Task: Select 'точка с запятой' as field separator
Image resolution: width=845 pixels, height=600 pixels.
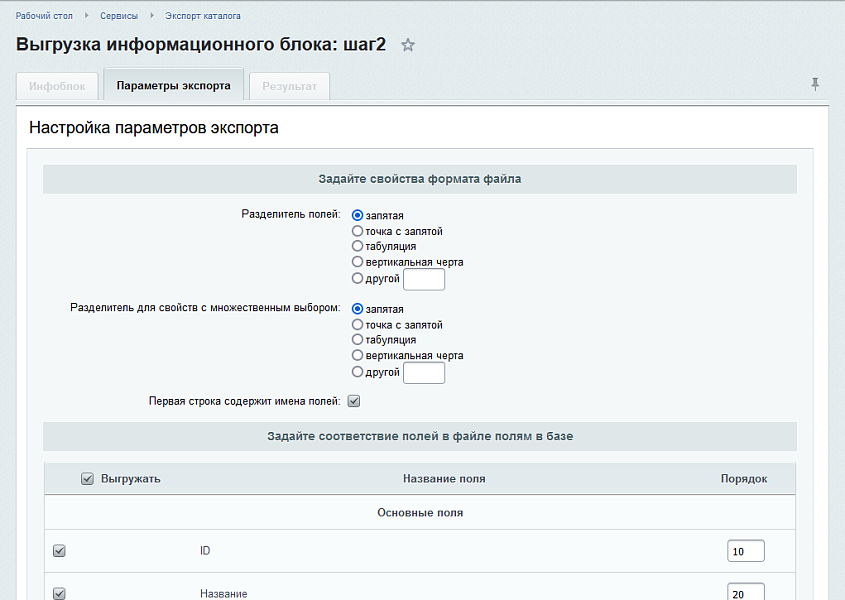Action: (357, 231)
